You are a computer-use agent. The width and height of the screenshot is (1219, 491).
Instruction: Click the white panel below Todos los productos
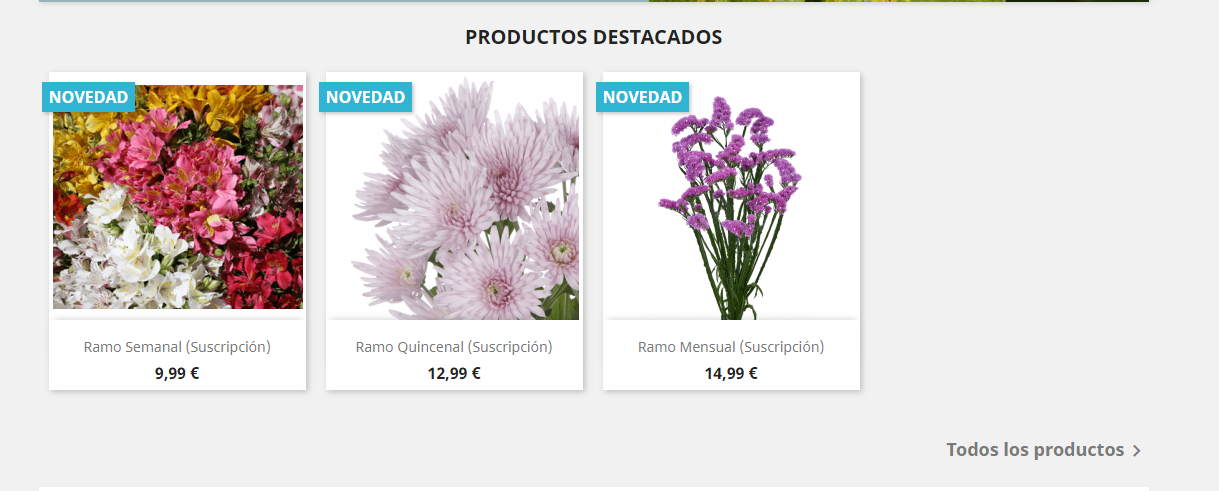(x=594, y=489)
